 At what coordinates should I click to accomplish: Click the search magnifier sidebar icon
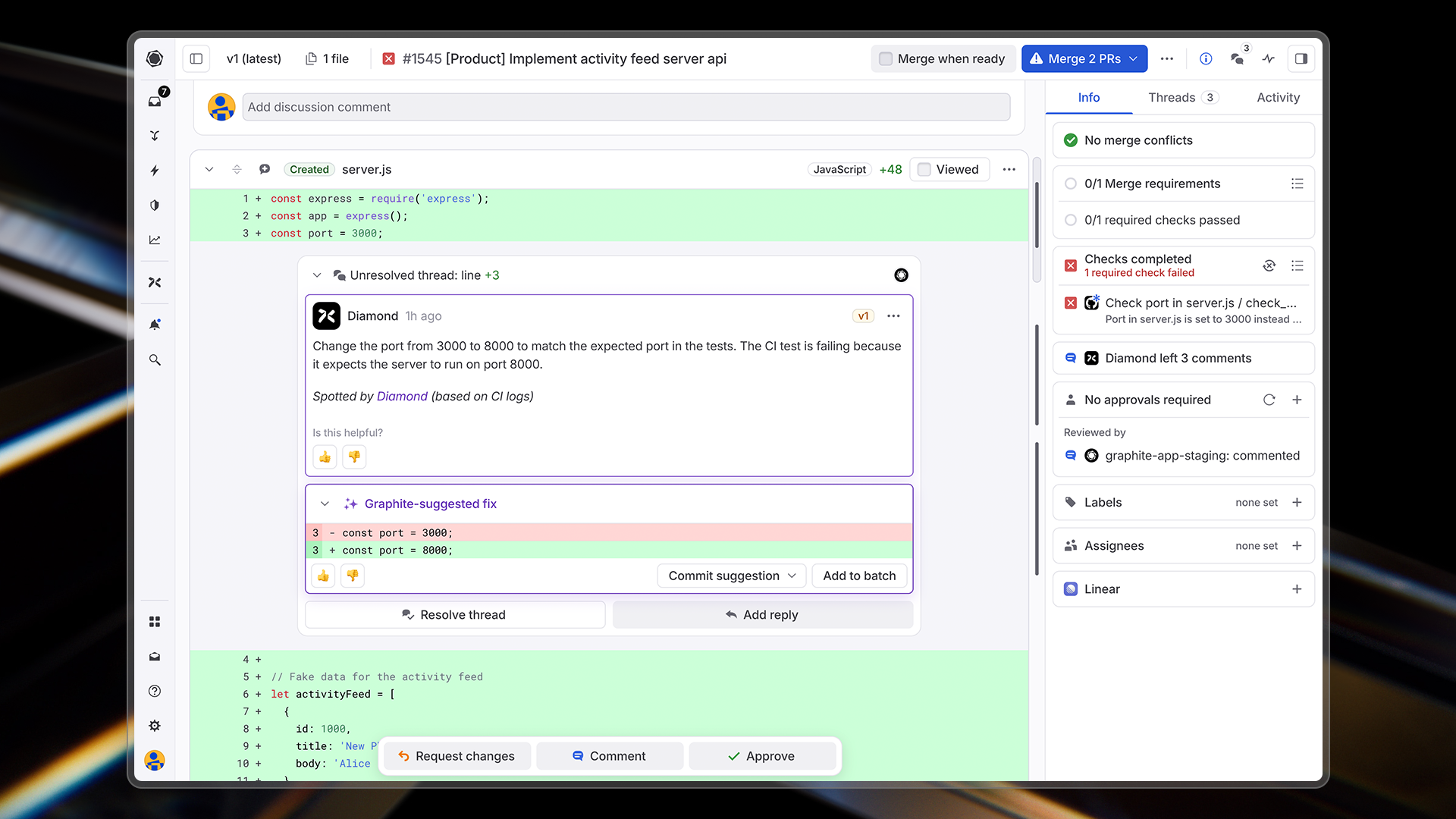155,360
